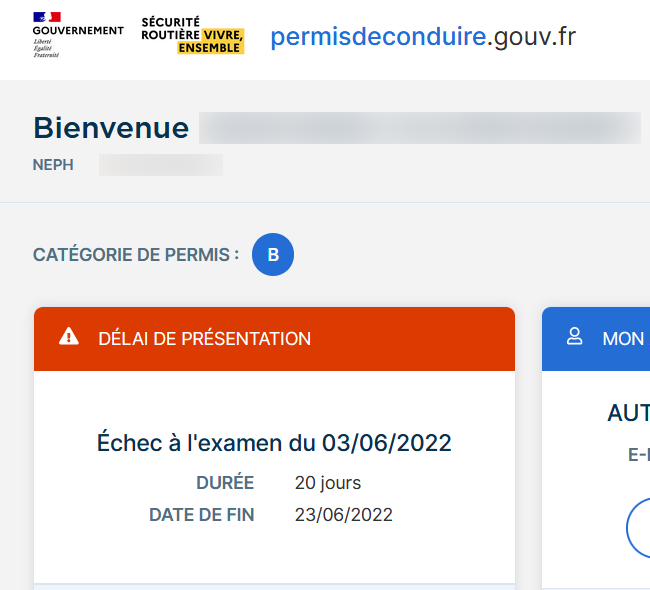Click the warning triangle icon

click(69, 337)
